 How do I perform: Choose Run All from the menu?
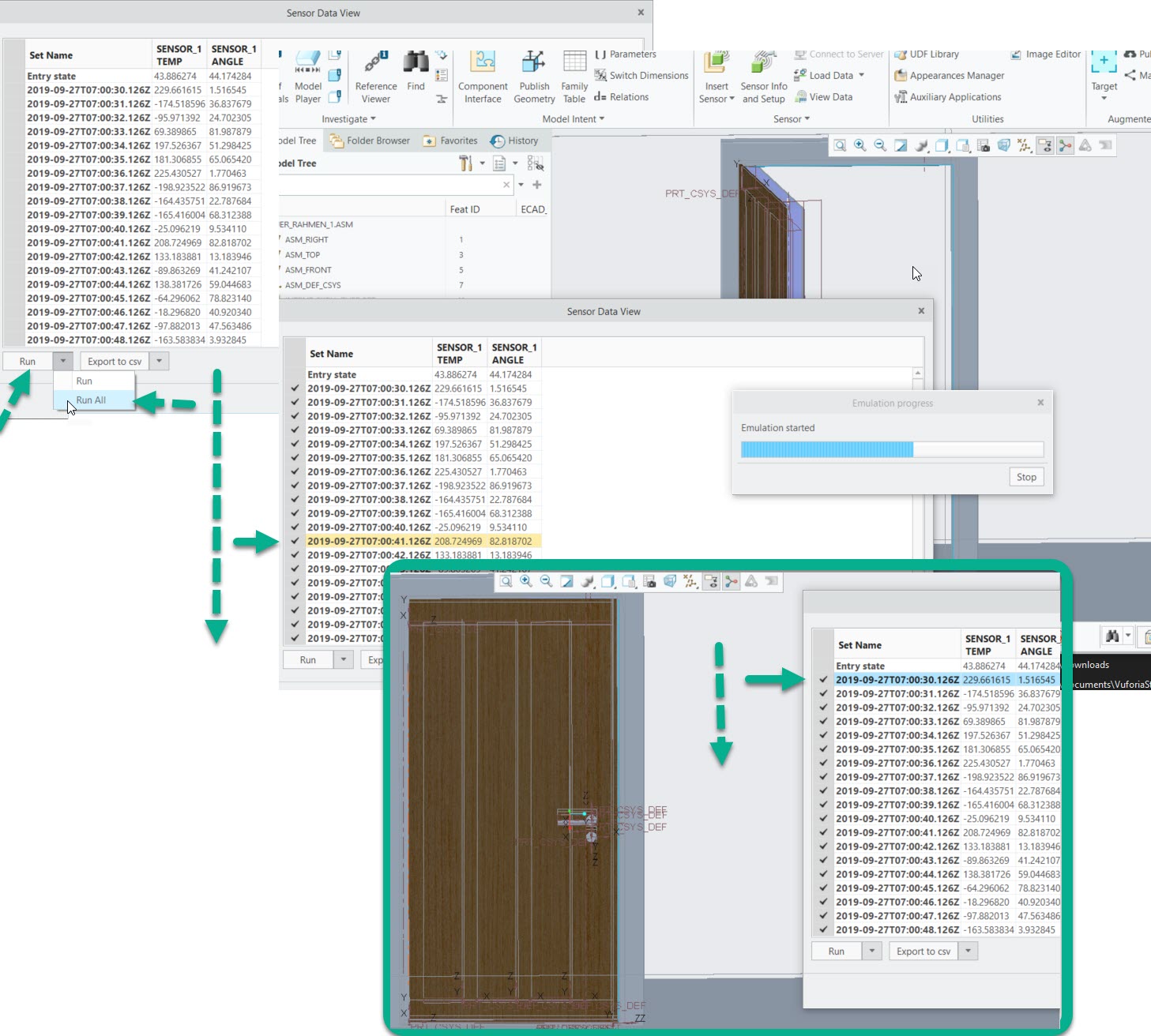tap(91, 400)
